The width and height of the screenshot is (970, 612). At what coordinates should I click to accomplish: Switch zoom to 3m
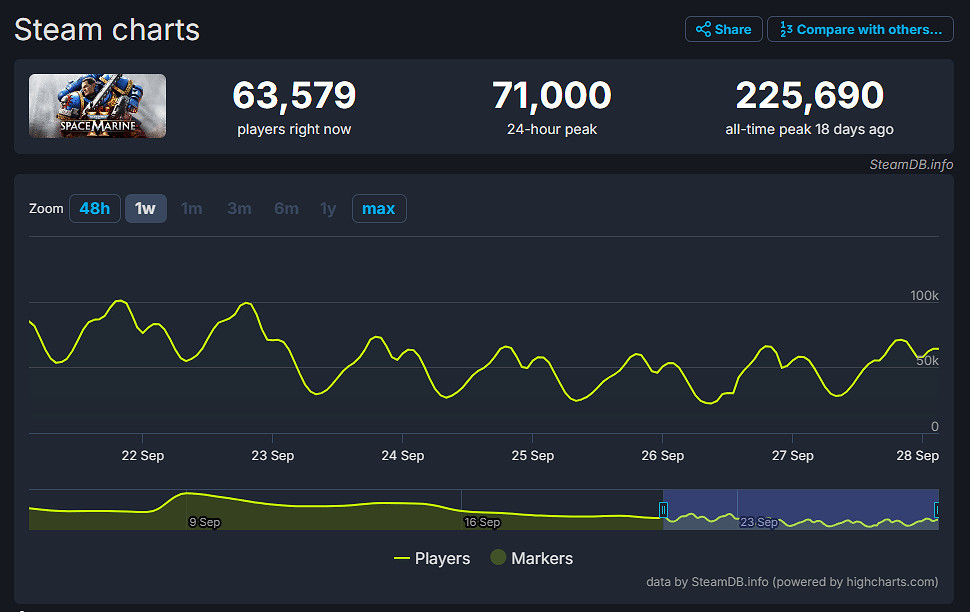pyautogui.click(x=239, y=209)
